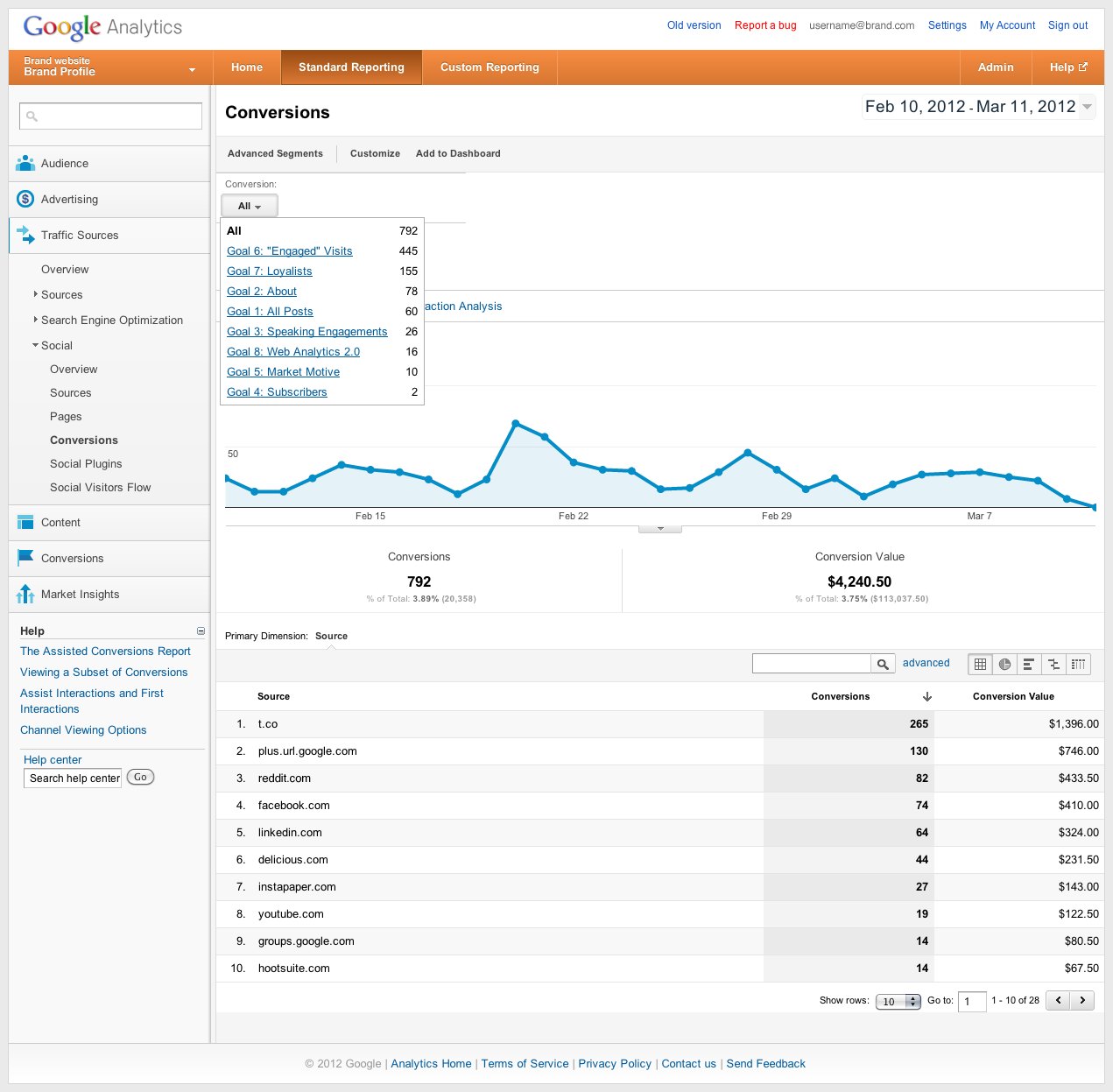
Task: Expand the Sources tree item
Action: [35, 294]
